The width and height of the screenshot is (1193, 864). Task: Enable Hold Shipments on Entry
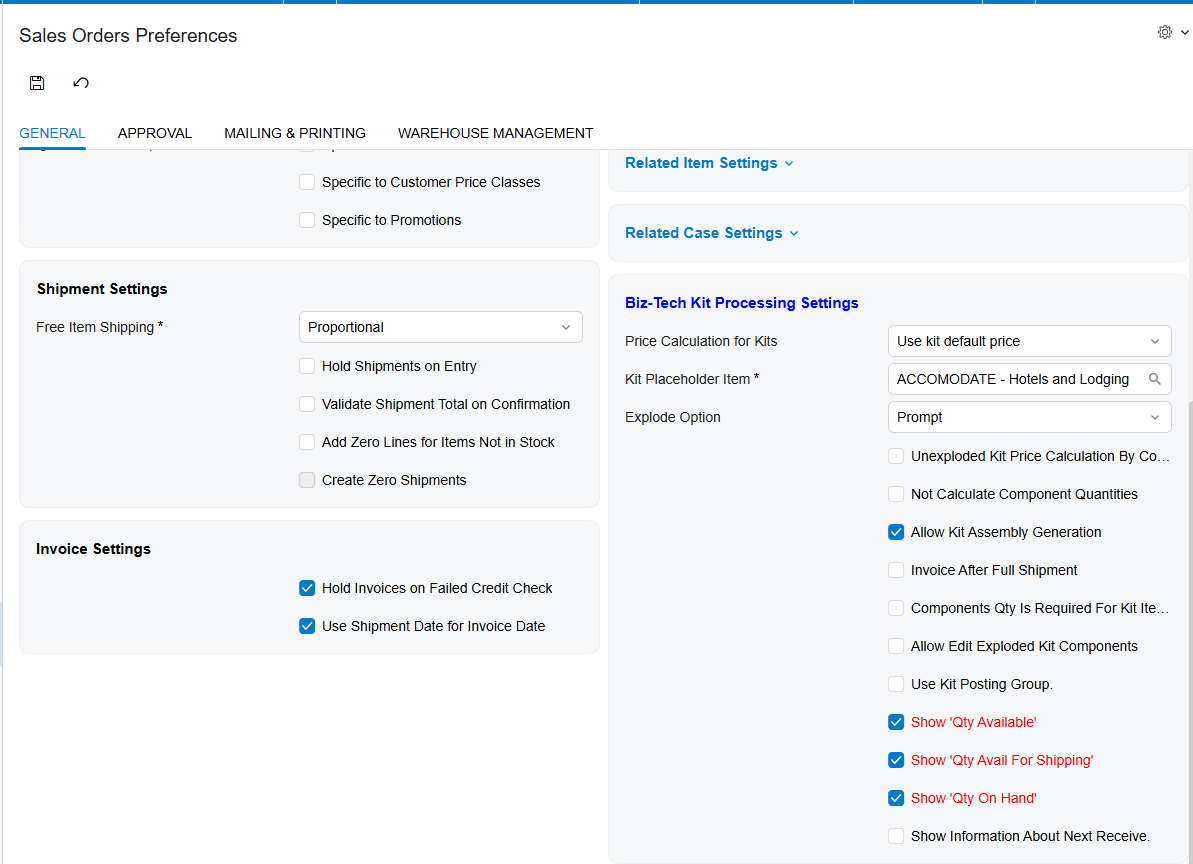[x=307, y=366]
